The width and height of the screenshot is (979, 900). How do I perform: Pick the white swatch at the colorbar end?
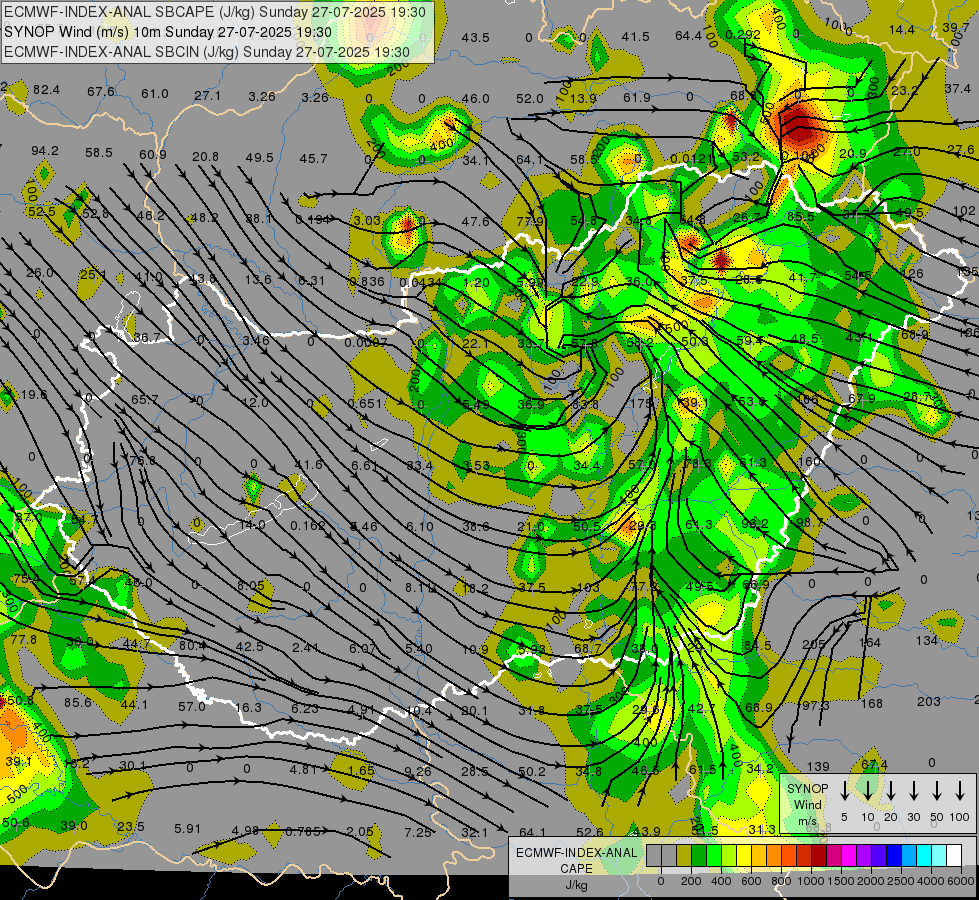coord(953,856)
